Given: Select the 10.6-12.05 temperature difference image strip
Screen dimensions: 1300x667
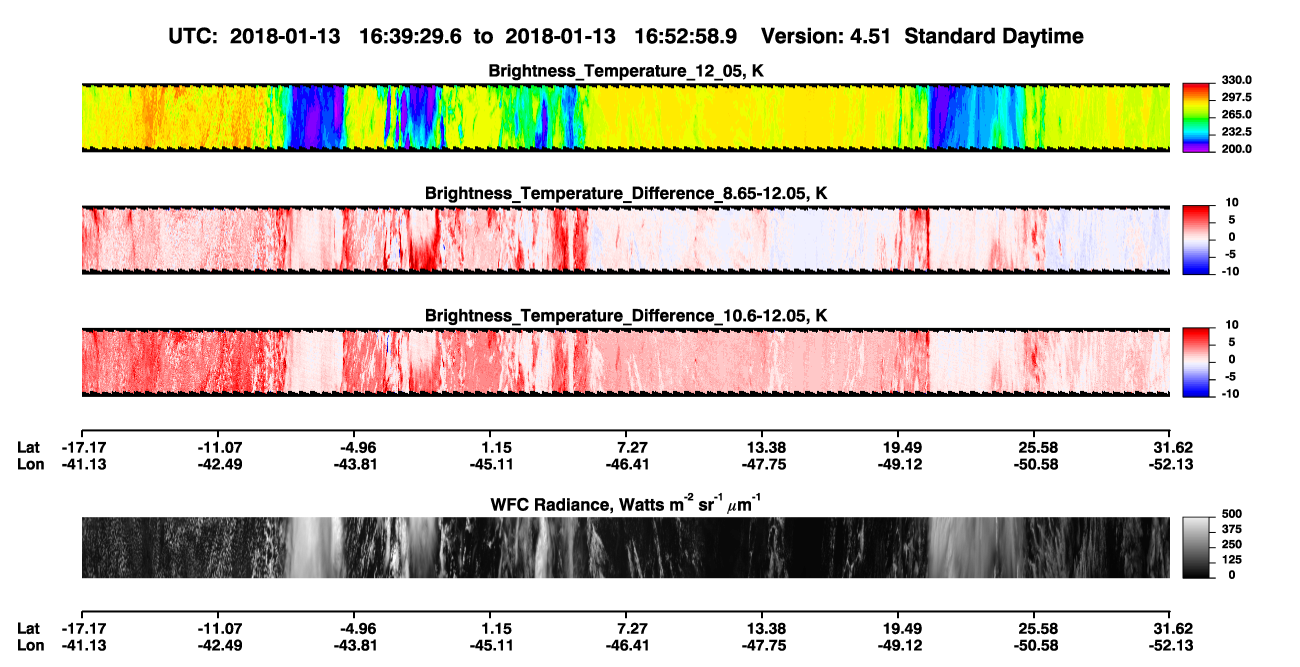Looking at the screenshot, I should tap(625, 362).
